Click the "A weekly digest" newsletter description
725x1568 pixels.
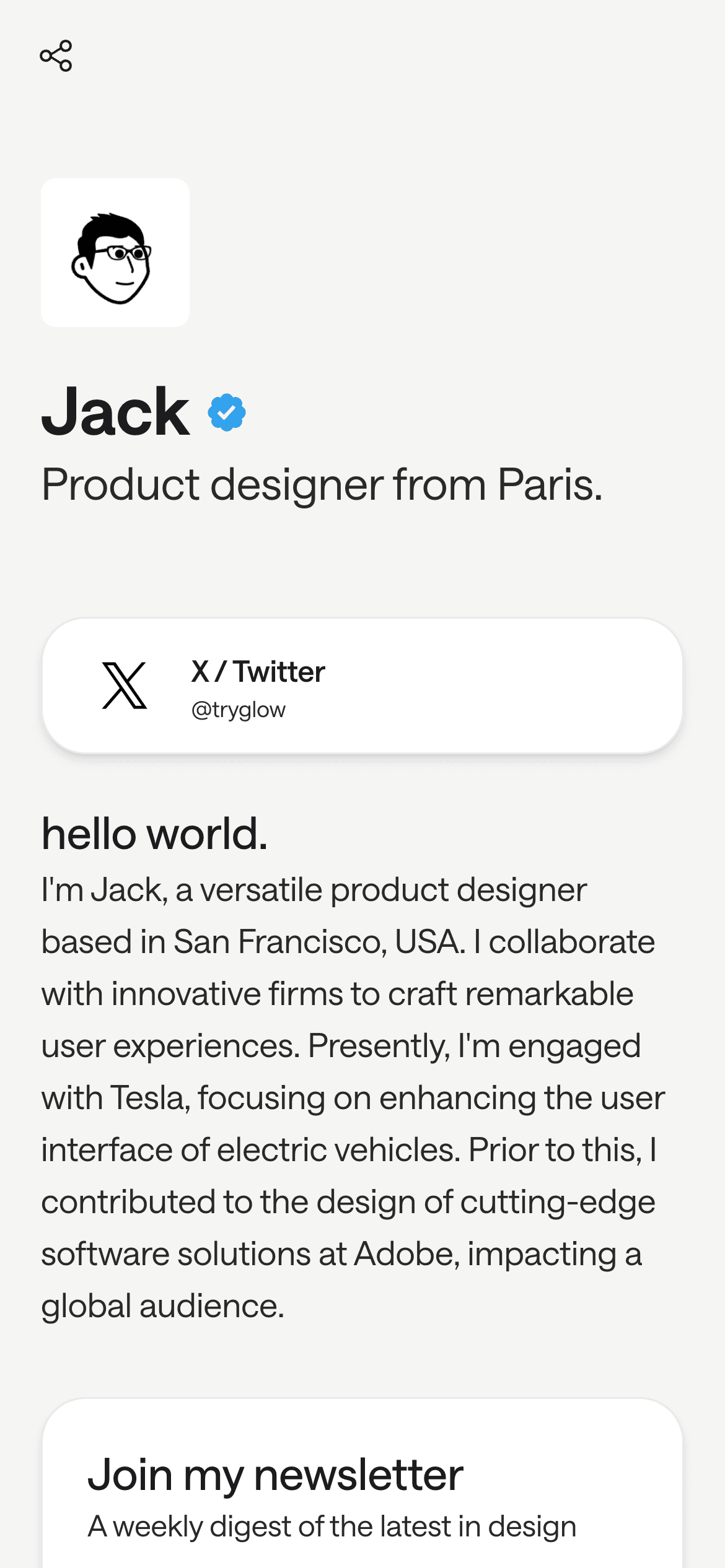[332, 1527]
